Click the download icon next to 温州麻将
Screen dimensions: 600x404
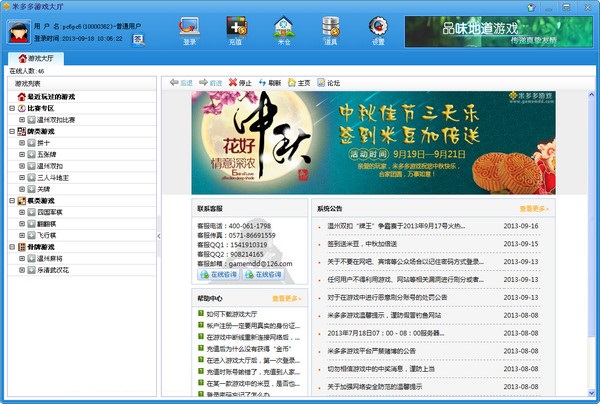coord(31,259)
